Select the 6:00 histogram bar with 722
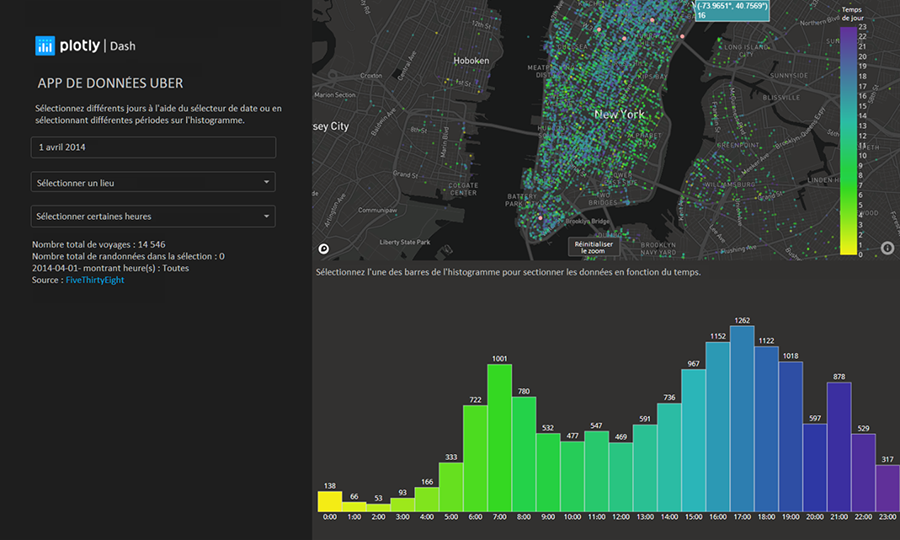 pos(475,459)
